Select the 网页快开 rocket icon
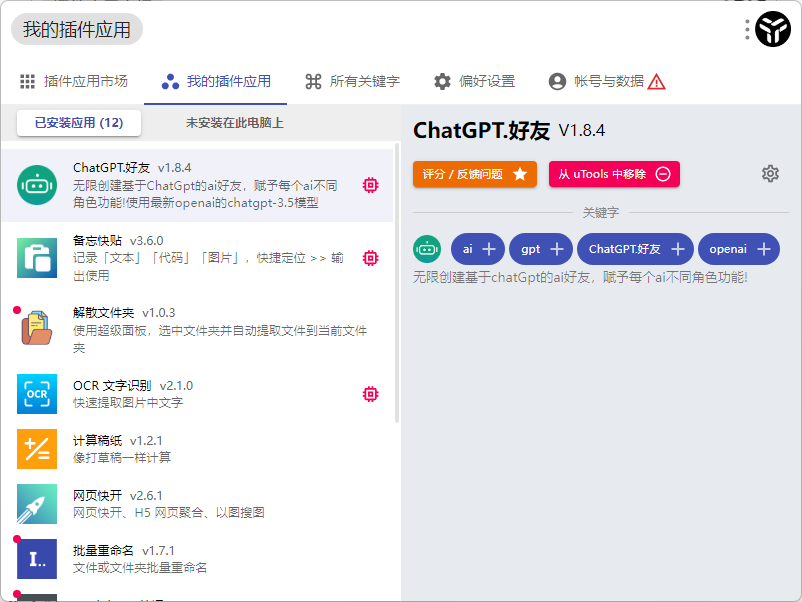The width and height of the screenshot is (802, 602). pyautogui.click(x=37, y=504)
